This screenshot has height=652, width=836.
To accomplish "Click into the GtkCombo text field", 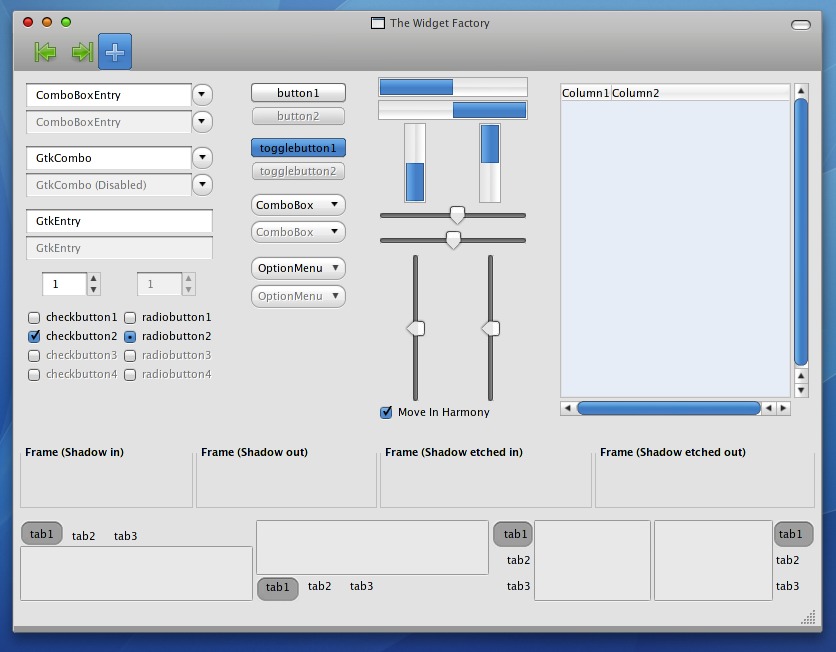I will tap(109, 158).
